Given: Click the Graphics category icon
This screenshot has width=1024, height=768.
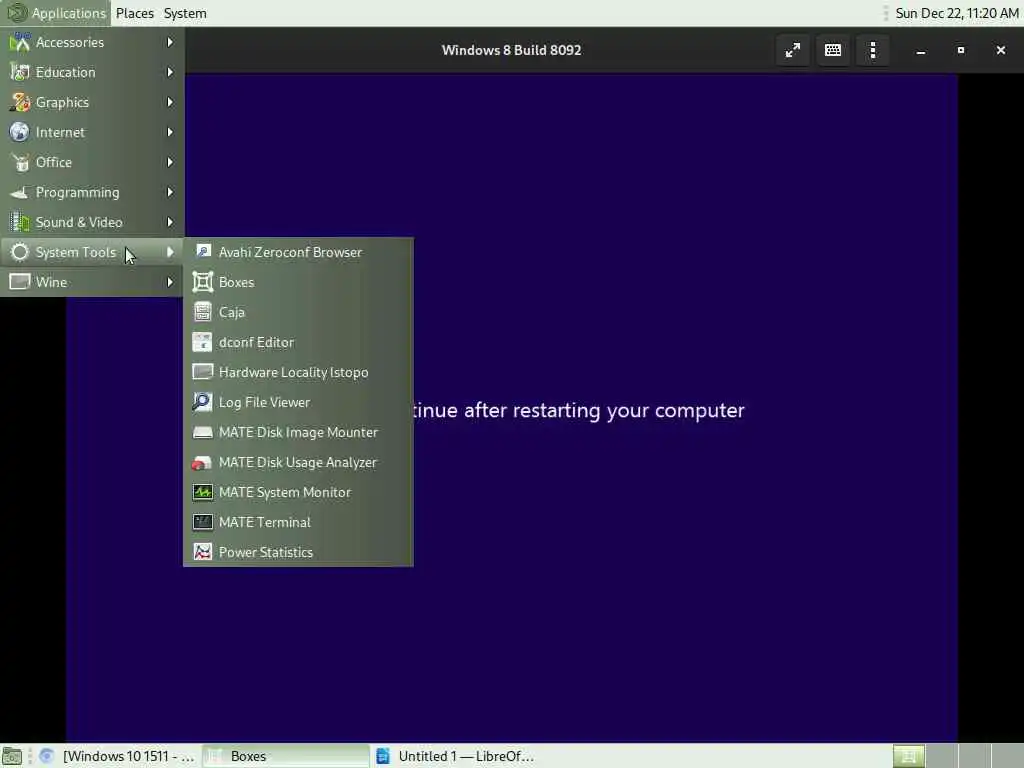Looking at the screenshot, I should [x=20, y=103].
